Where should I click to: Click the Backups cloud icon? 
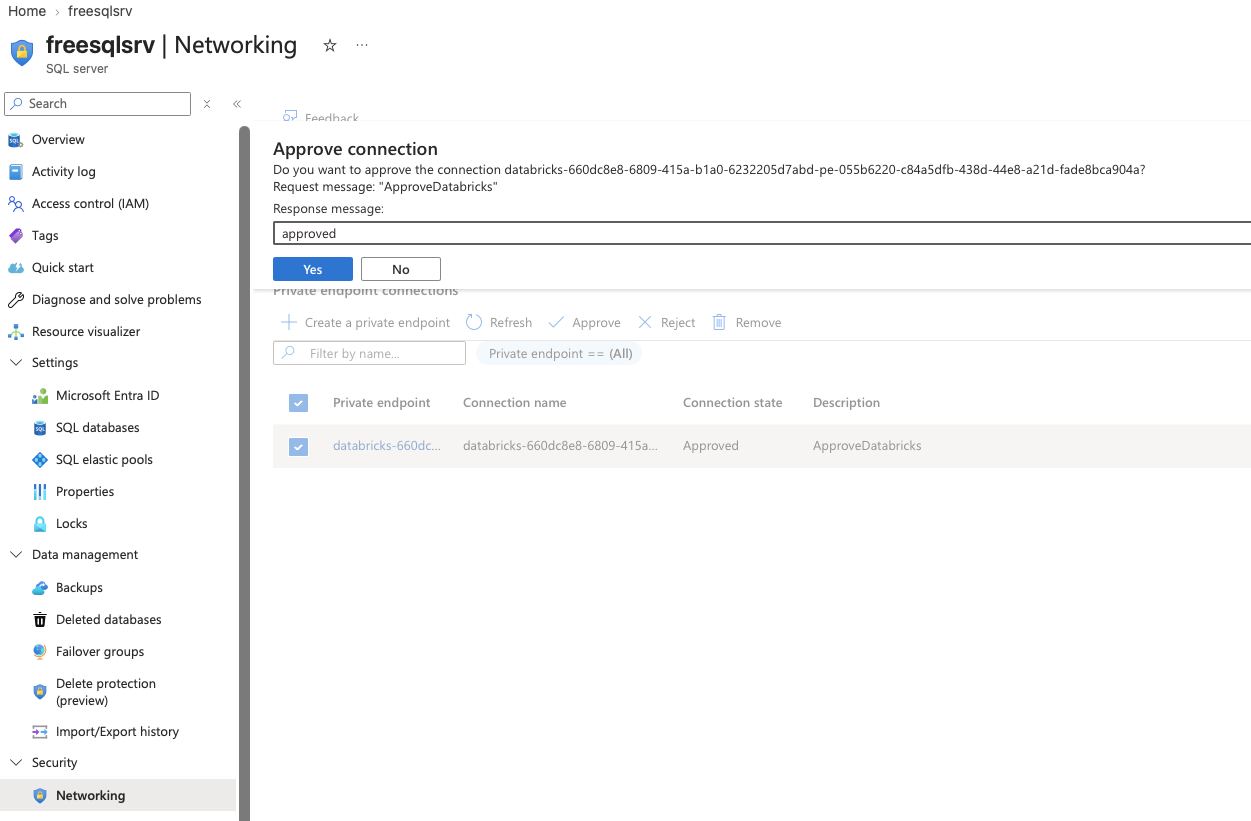coord(40,588)
